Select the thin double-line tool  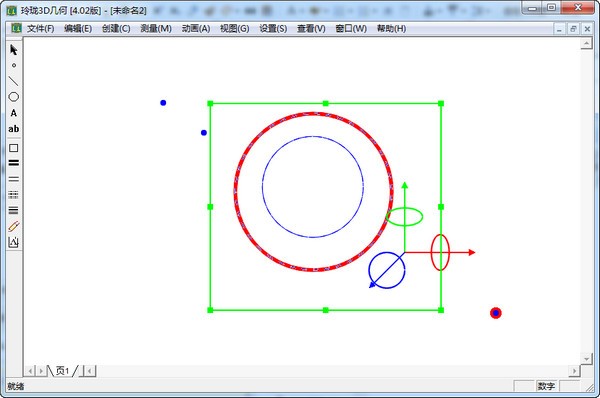tap(14, 179)
